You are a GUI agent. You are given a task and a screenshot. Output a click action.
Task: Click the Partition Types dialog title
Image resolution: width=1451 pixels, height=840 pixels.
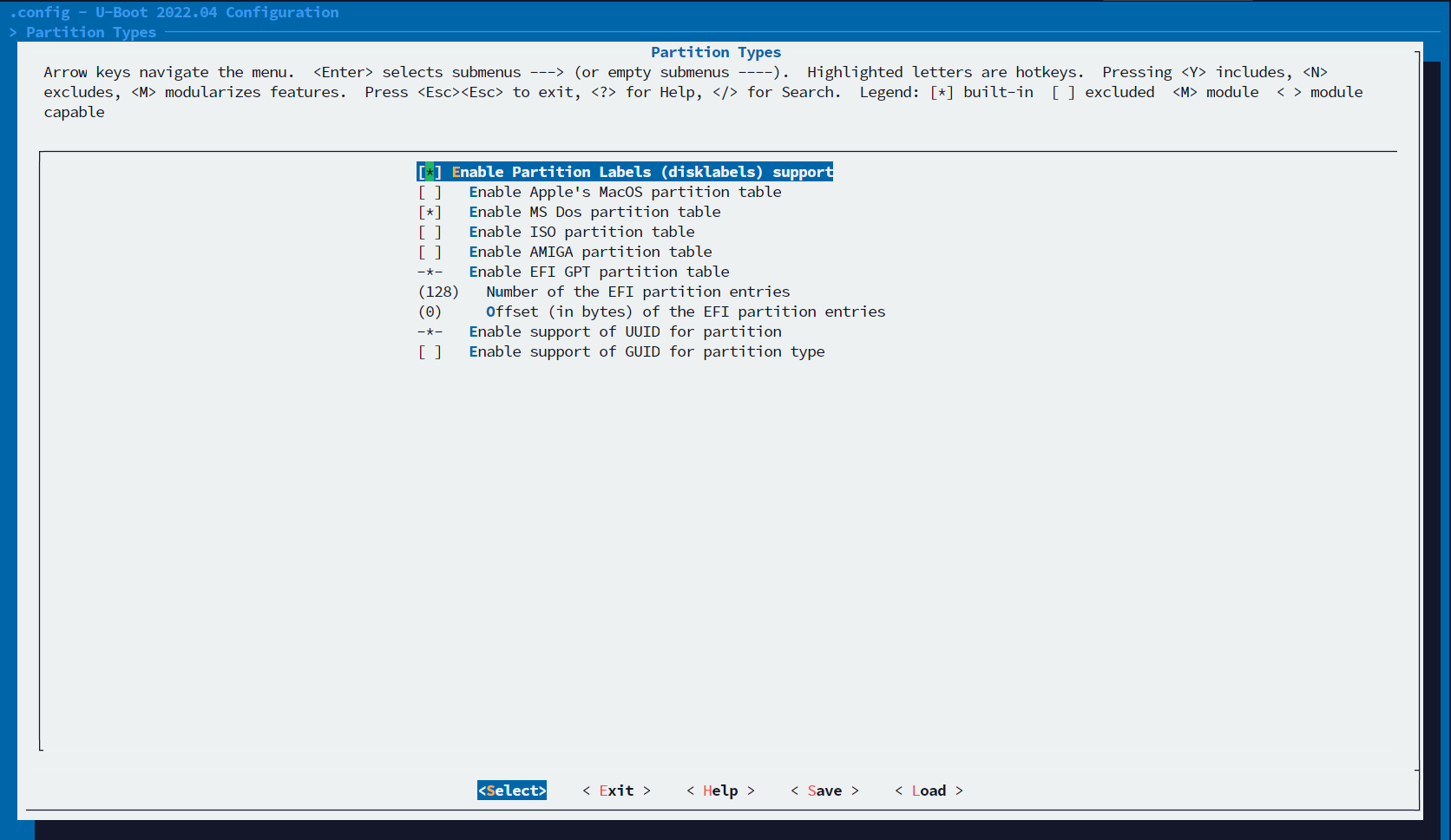click(716, 52)
